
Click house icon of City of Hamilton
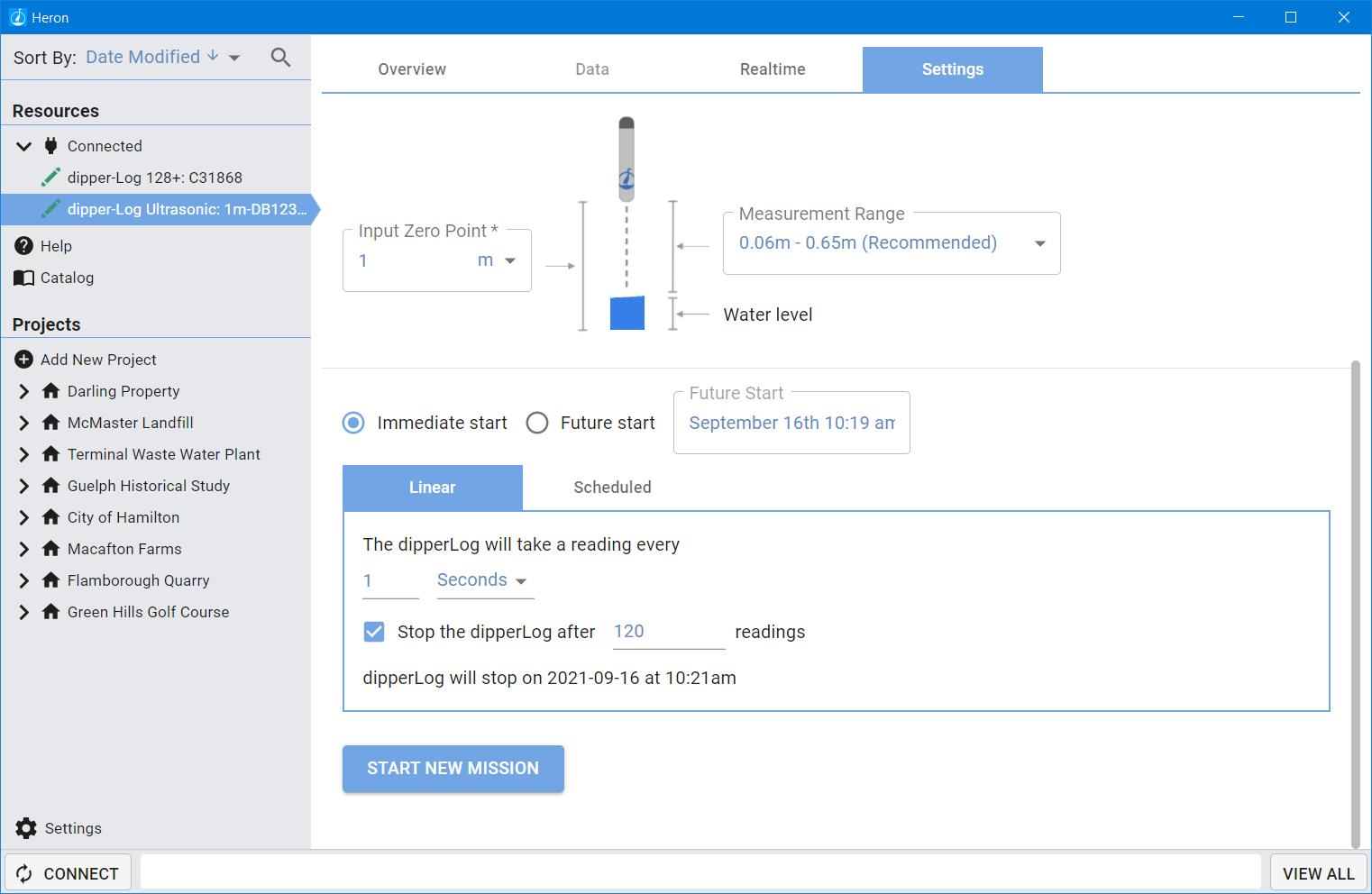[51, 517]
